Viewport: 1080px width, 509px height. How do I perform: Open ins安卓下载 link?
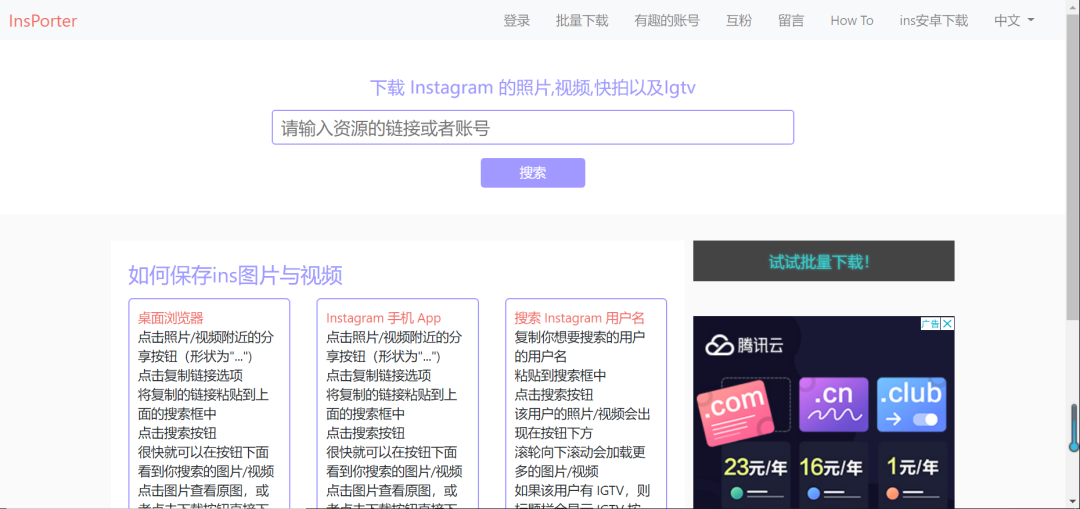pyautogui.click(x=934, y=21)
